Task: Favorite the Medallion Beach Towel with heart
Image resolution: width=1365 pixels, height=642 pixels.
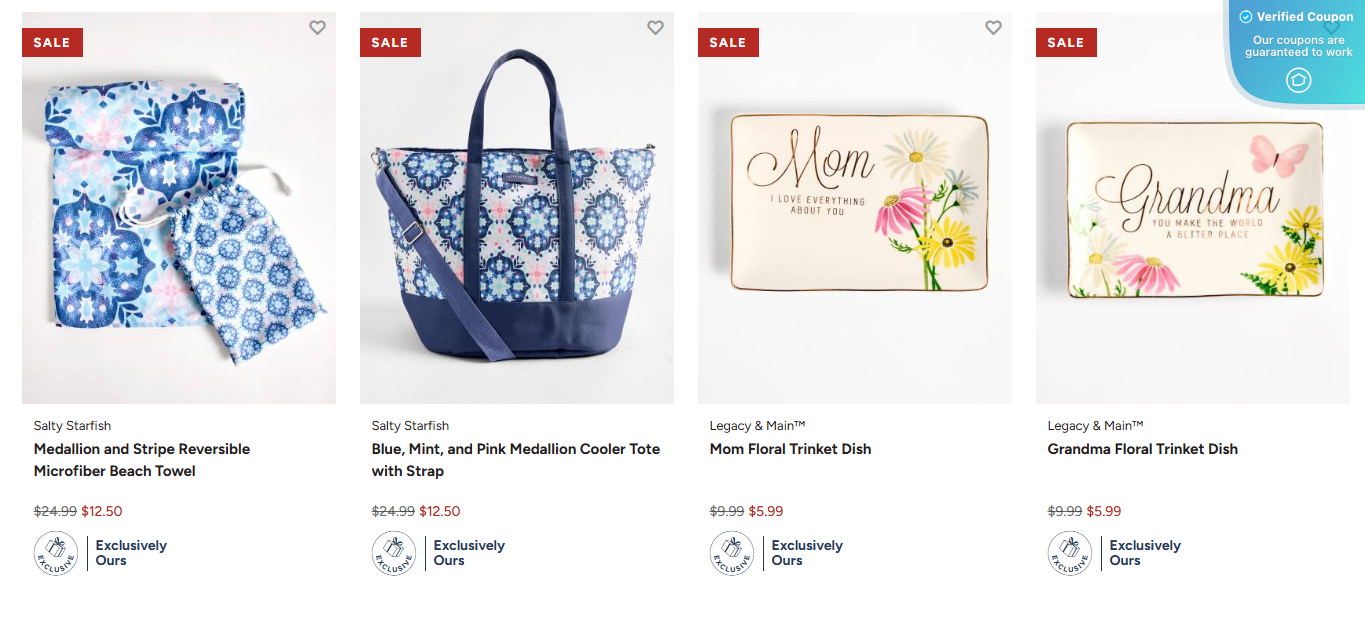Action: click(x=317, y=28)
